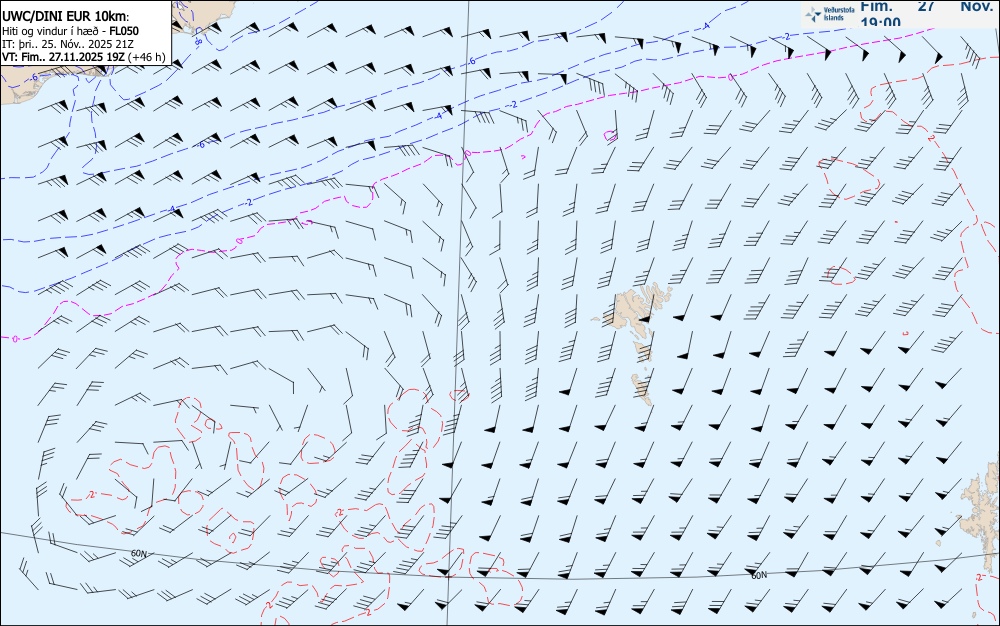Click the "60N" label west of the meridian line

tap(138, 553)
